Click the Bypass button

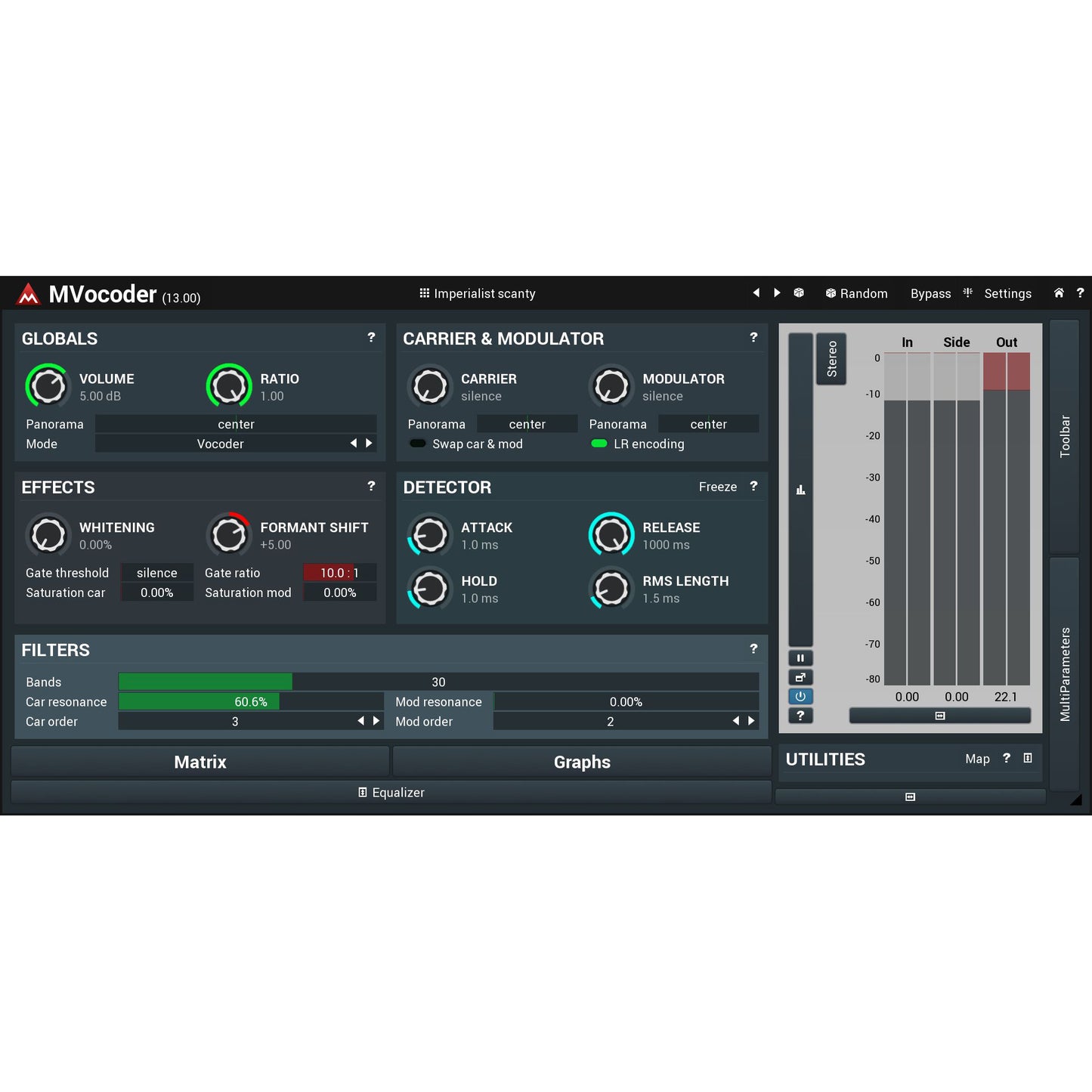pyautogui.click(x=930, y=293)
